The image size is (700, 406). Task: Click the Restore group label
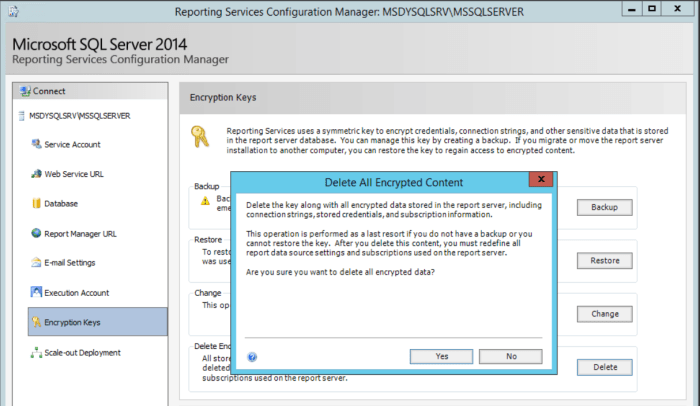pyautogui.click(x=208, y=239)
